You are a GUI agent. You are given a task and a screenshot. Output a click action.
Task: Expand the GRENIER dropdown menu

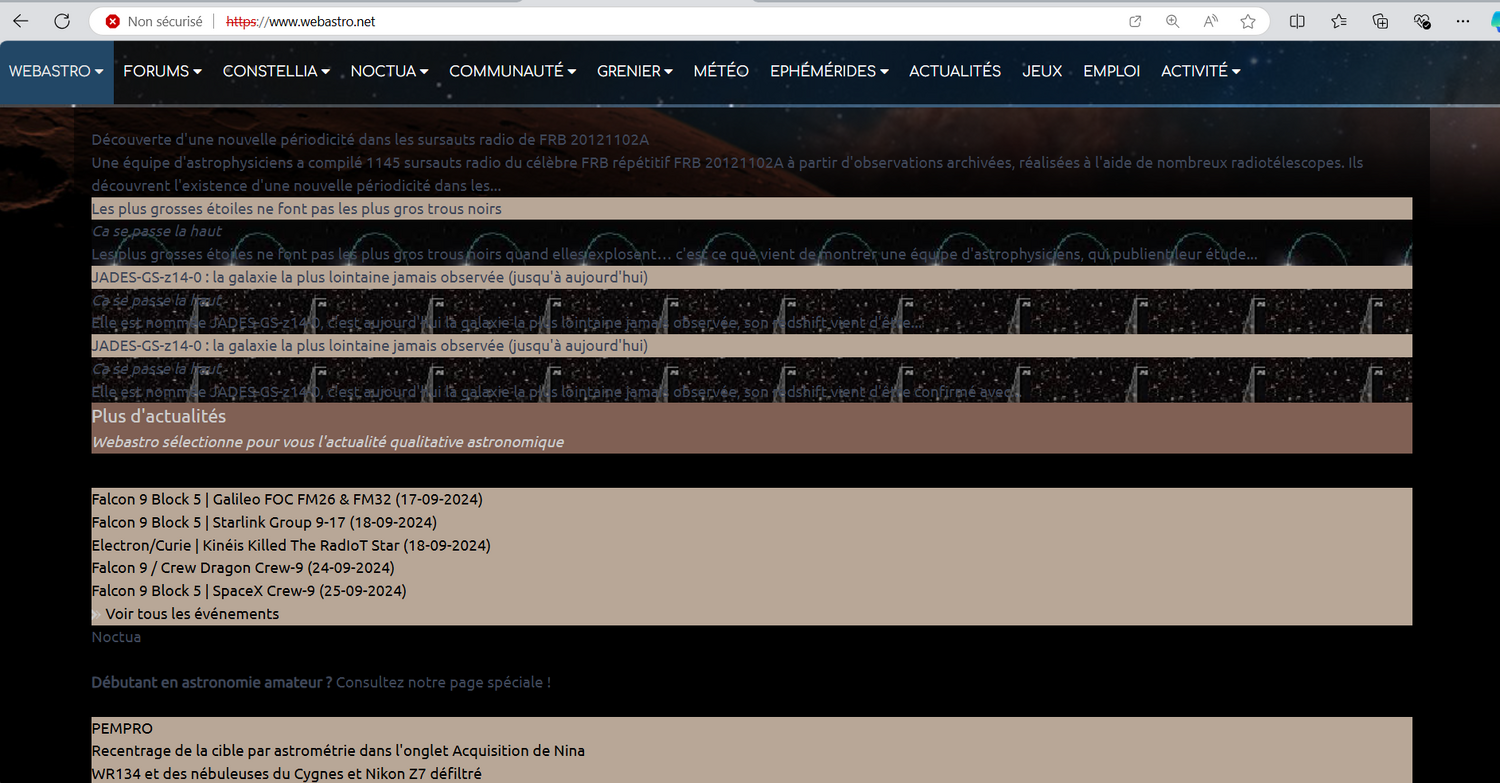click(x=635, y=71)
